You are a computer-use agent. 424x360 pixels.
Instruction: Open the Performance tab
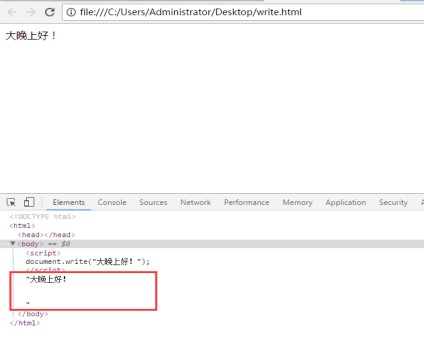tap(246, 202)
